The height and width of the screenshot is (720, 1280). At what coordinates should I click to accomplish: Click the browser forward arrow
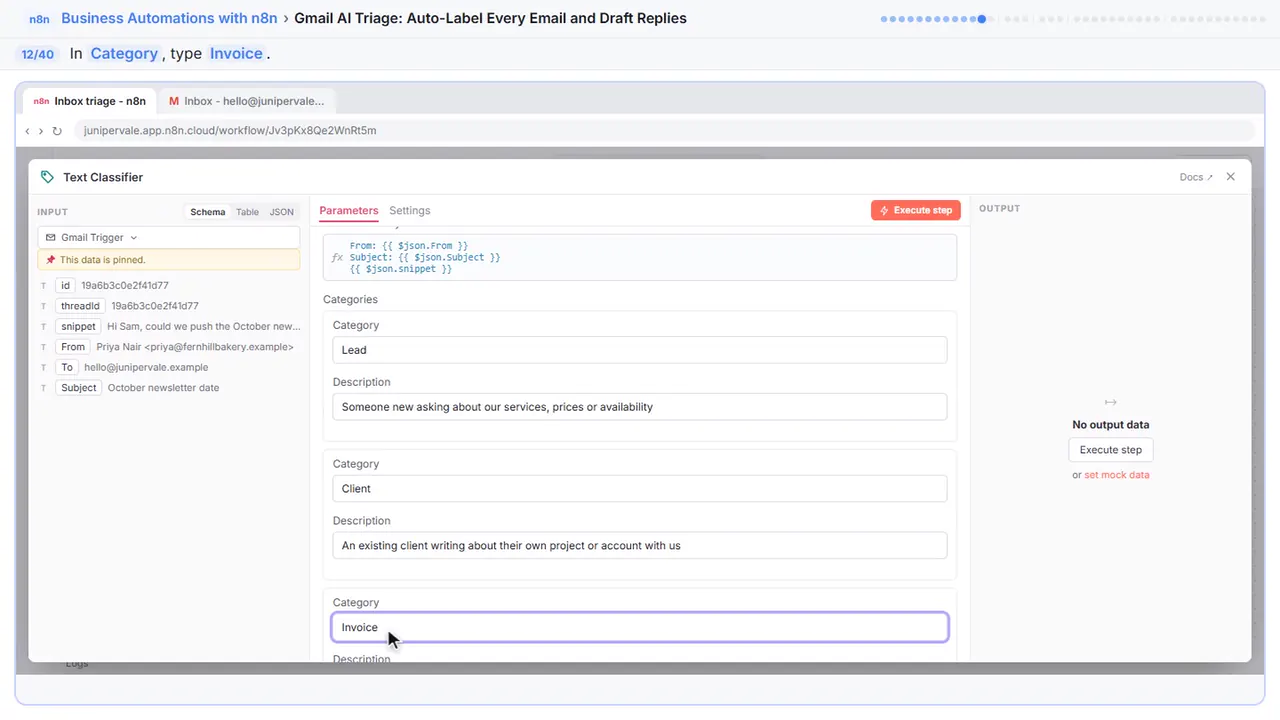(41, 131)
